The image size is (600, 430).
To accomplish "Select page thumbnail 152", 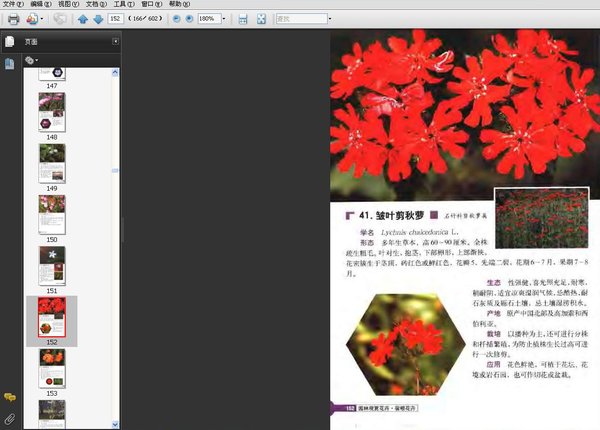I will point(52,318).
